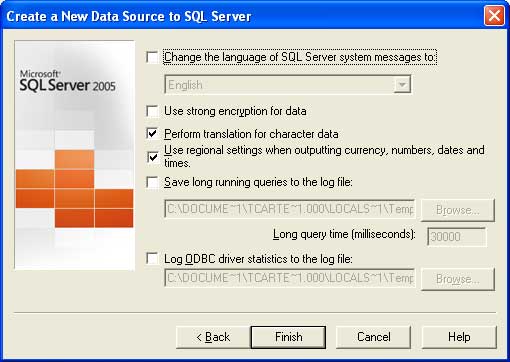Viewport: 510px width, 362px height.
Task: Click the ODBC statistics log path field
Action: tap(290, 278)
